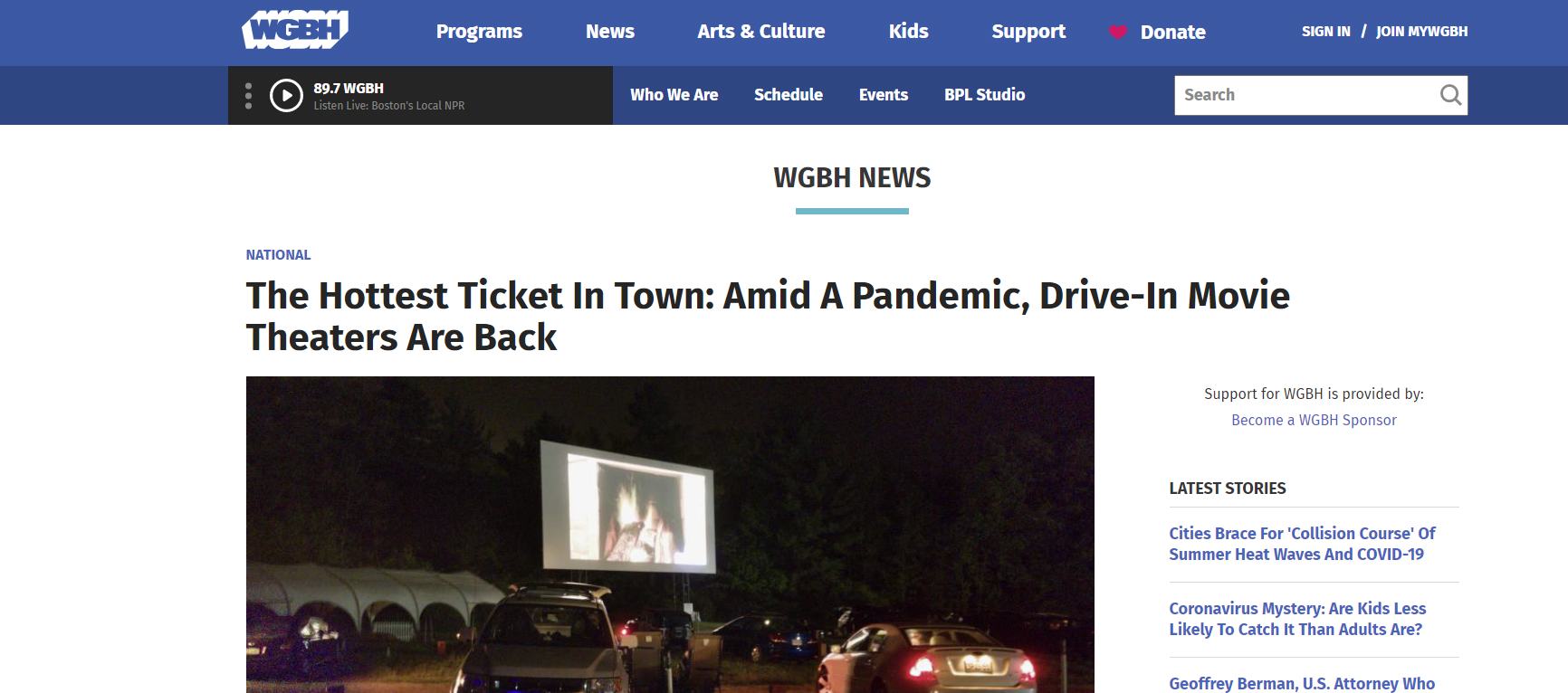The image size is (1568, 693).
Task: Click the heart icon beside Donate
Action: click(x=1118, y=33)
